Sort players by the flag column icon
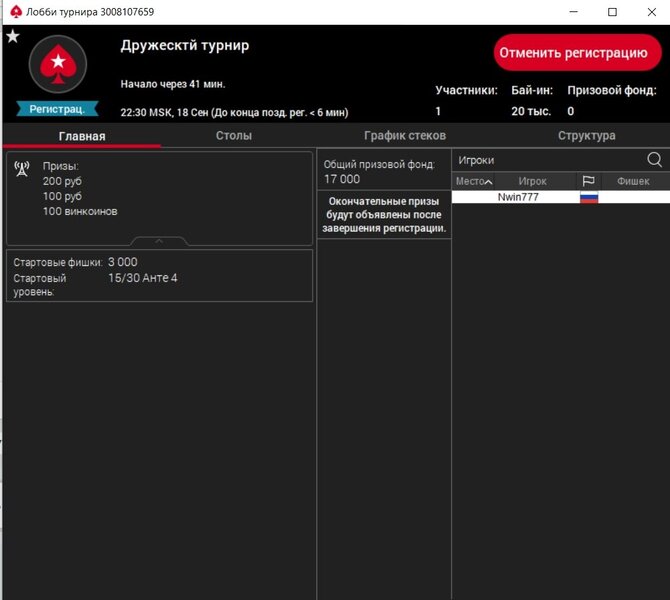Screen dimensions: 670x600 click(x=589, y=181)
